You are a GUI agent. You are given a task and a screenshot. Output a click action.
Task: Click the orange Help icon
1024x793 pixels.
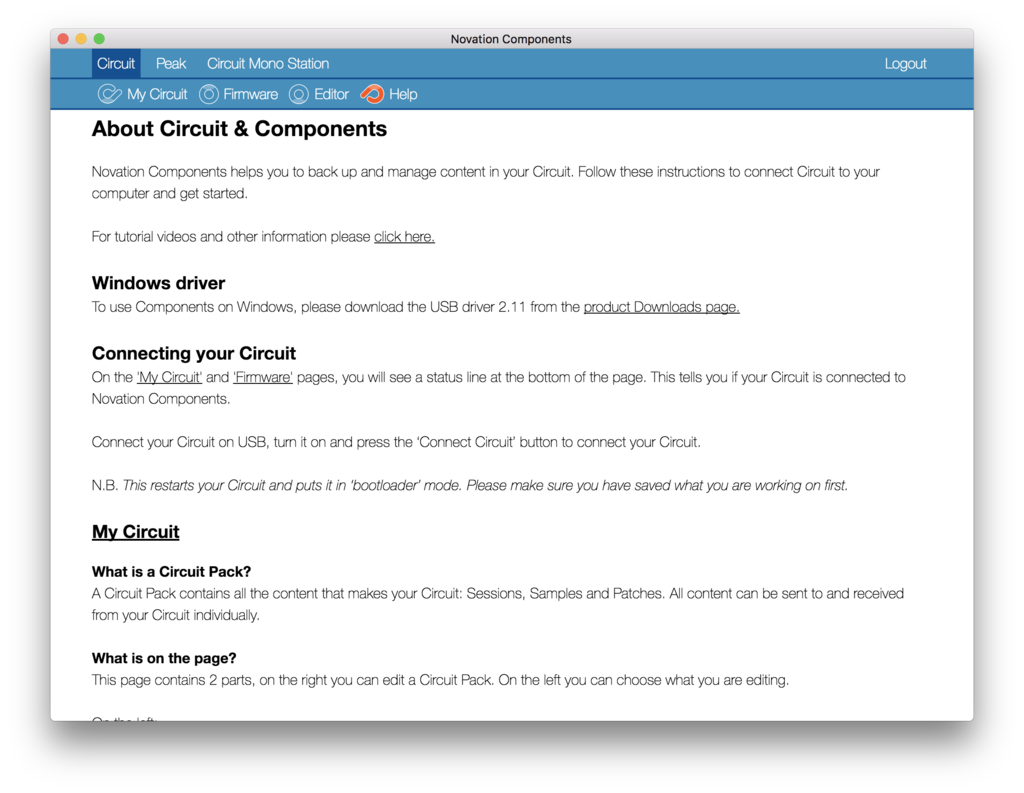pyautogui.click(x=372, y=94)
